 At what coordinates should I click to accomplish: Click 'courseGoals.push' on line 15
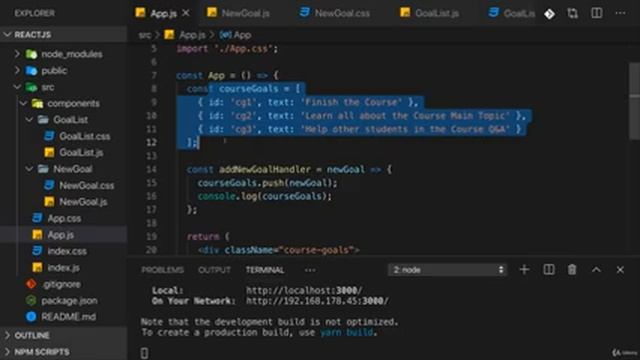click(240, 183)
